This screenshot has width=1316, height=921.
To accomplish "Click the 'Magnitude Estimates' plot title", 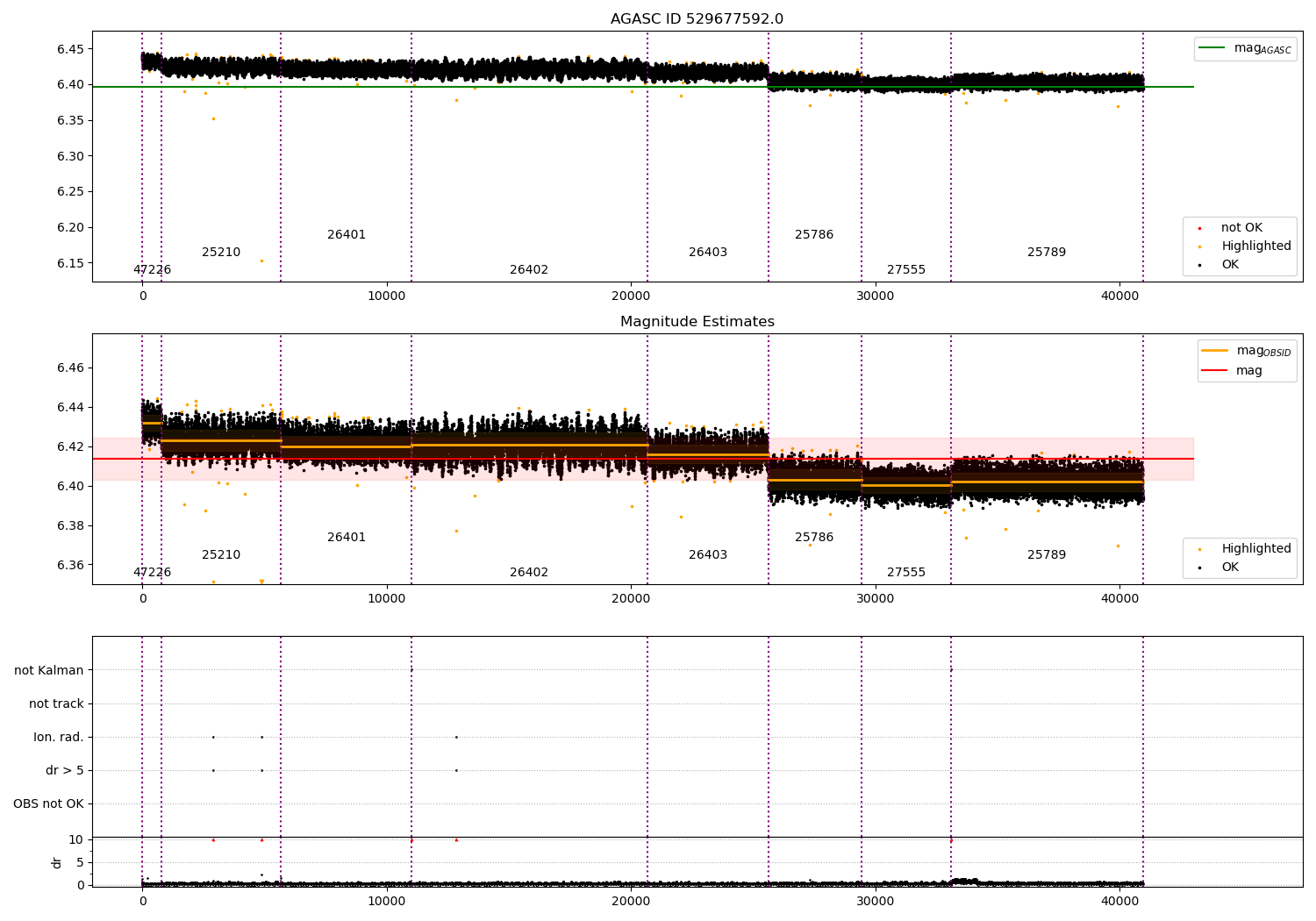I will pos(697,322).
